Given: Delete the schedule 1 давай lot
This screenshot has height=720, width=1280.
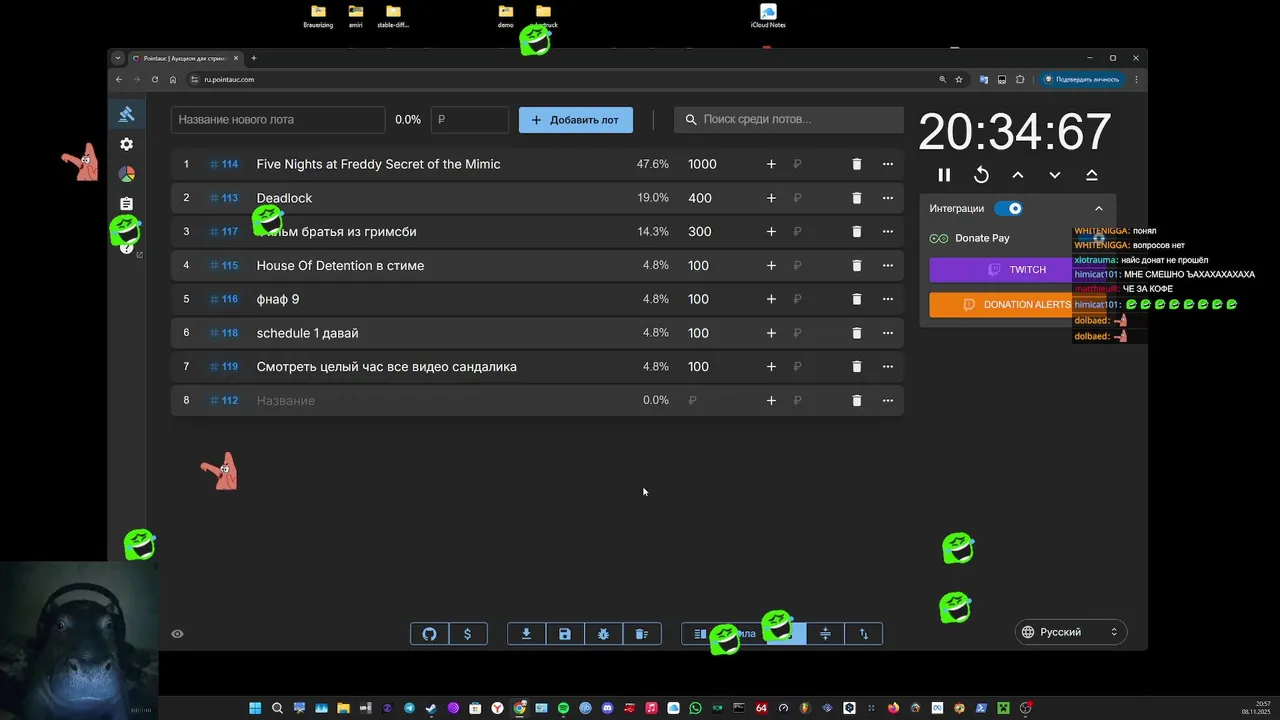Looking at the screenshot, I should pos(857,333).
